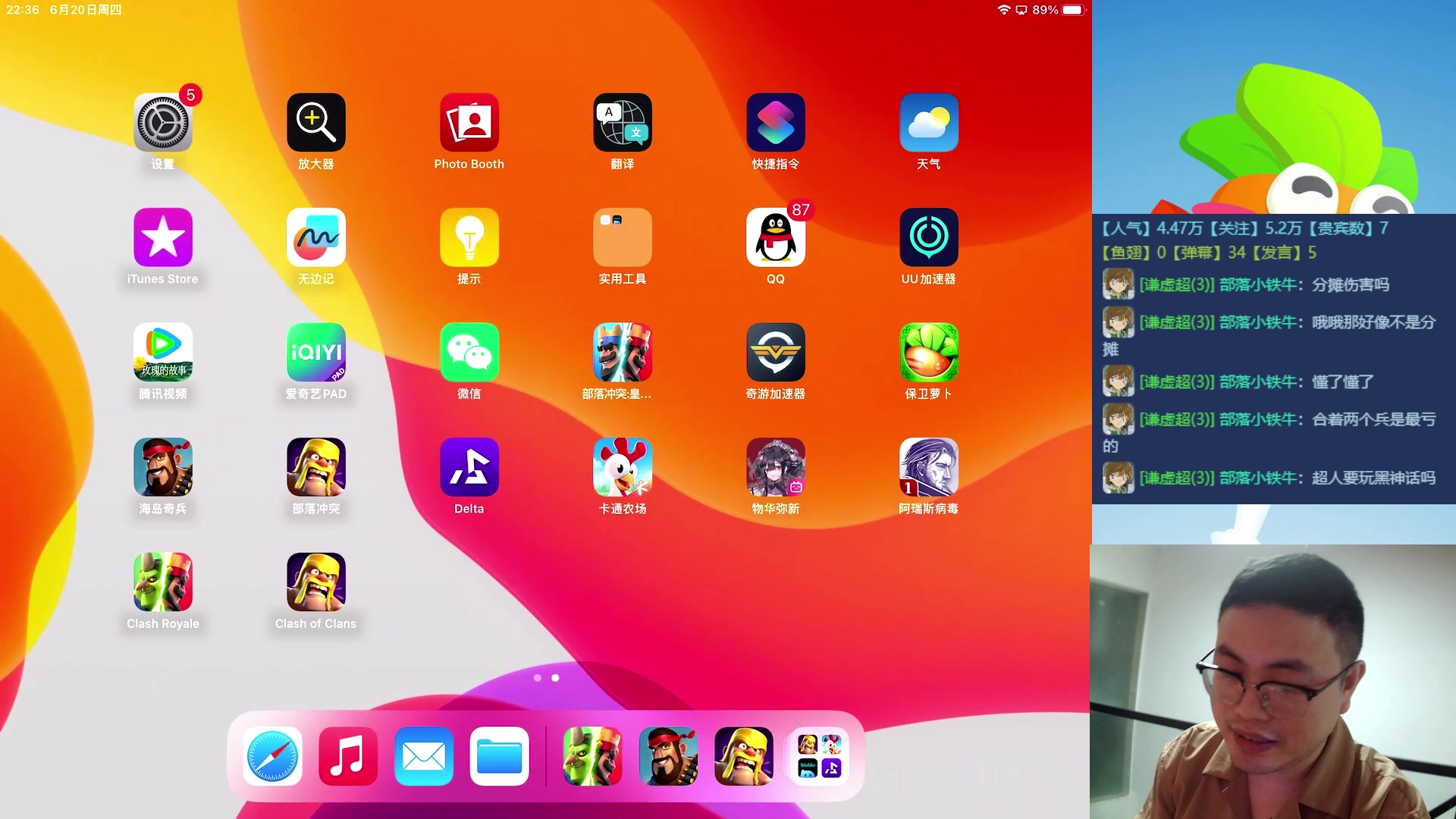Screen dimensions: 1456x819
Task: Launch the Magnifier (放大器) app
Action: (x=316, y=123)
